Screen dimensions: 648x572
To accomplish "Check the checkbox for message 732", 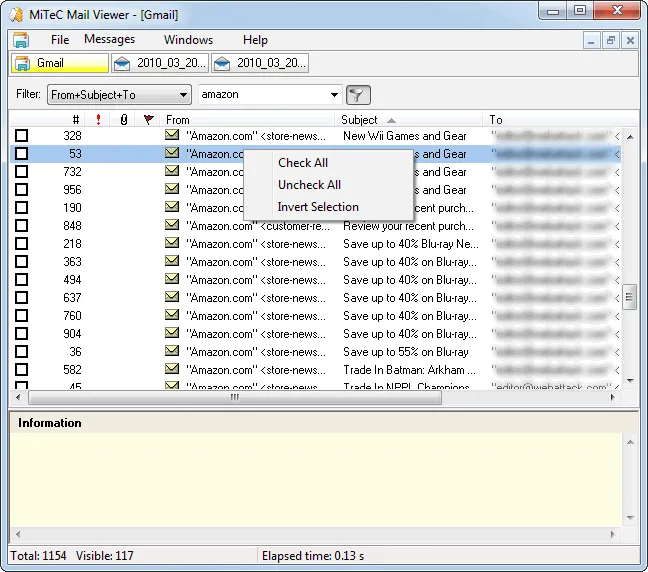I will click(x=21, y=172).
